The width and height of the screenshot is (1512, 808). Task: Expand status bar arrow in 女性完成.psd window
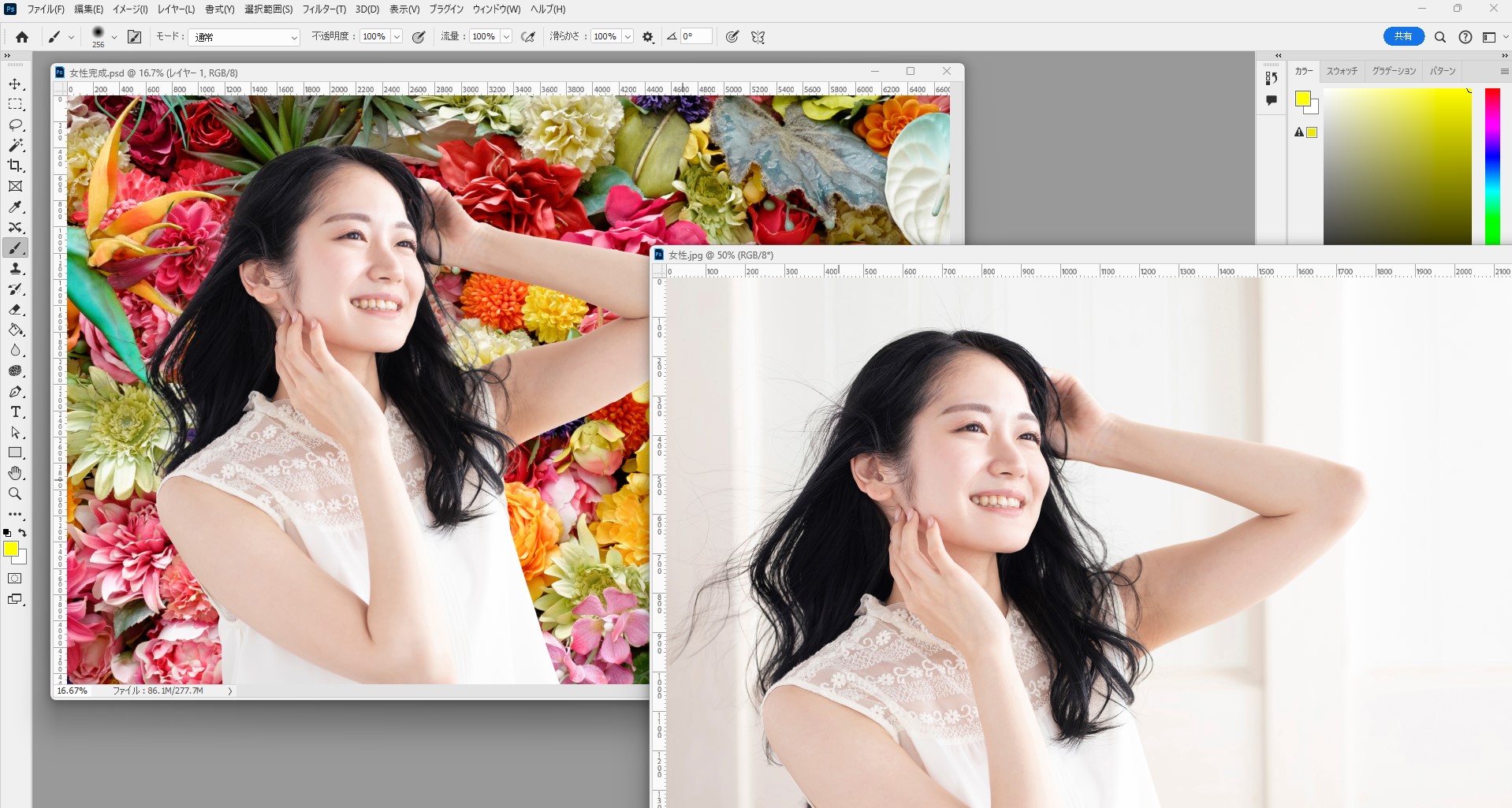[x=229, y=691]
